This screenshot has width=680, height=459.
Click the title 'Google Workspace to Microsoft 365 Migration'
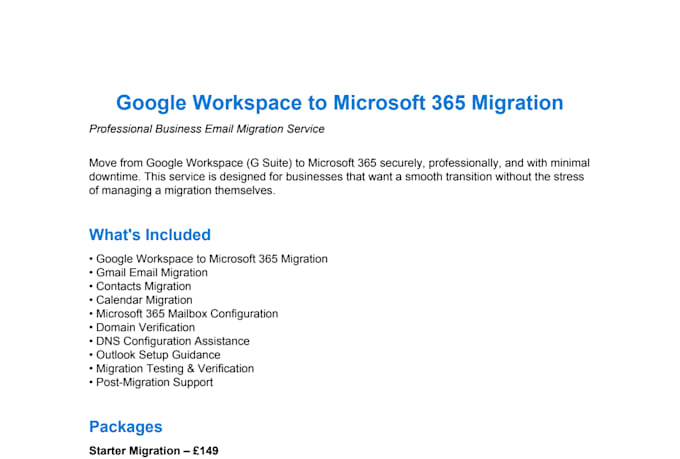[x=340, y=103]
